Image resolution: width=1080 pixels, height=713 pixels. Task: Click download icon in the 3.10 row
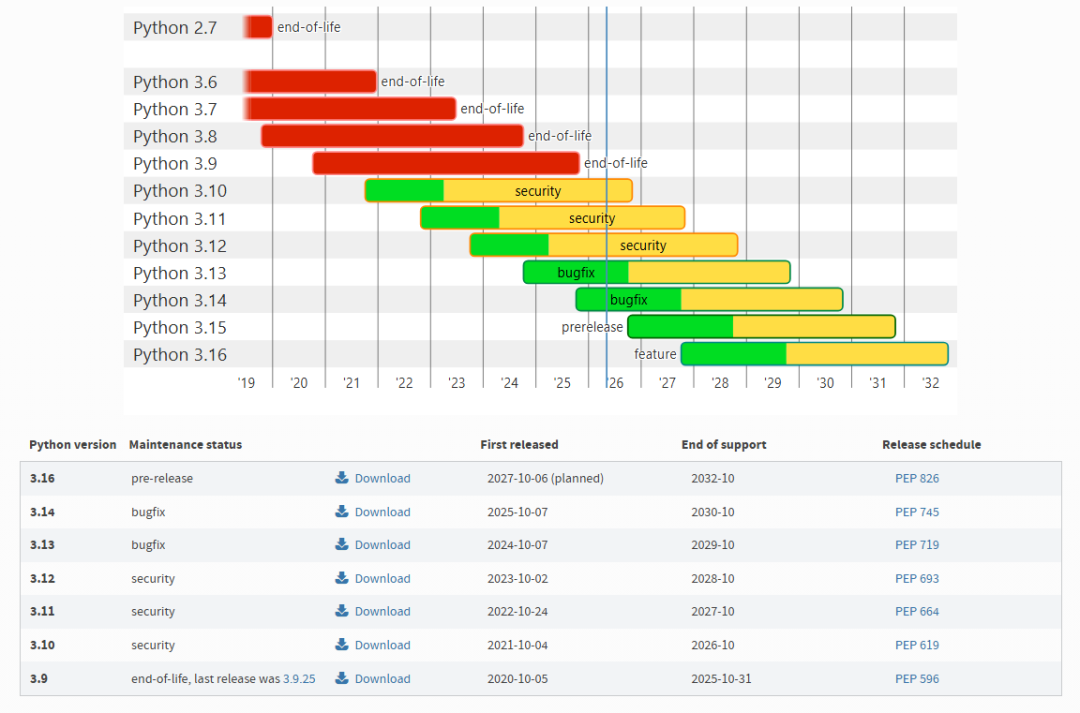(x=342, y=645)
